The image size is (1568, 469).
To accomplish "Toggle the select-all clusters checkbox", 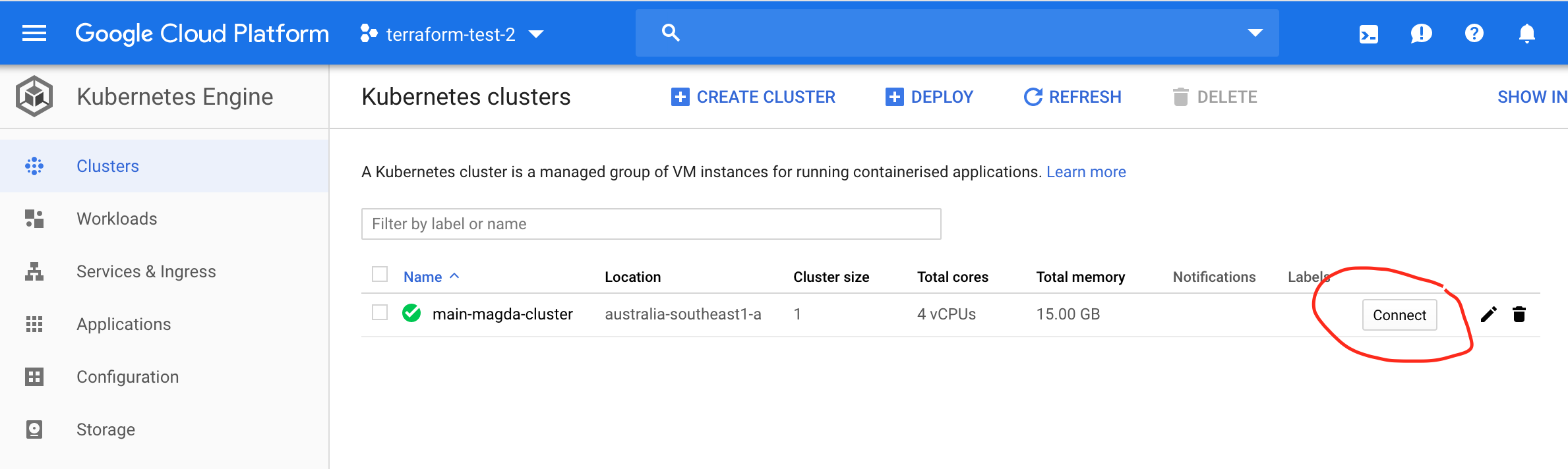I will [380, 274].
